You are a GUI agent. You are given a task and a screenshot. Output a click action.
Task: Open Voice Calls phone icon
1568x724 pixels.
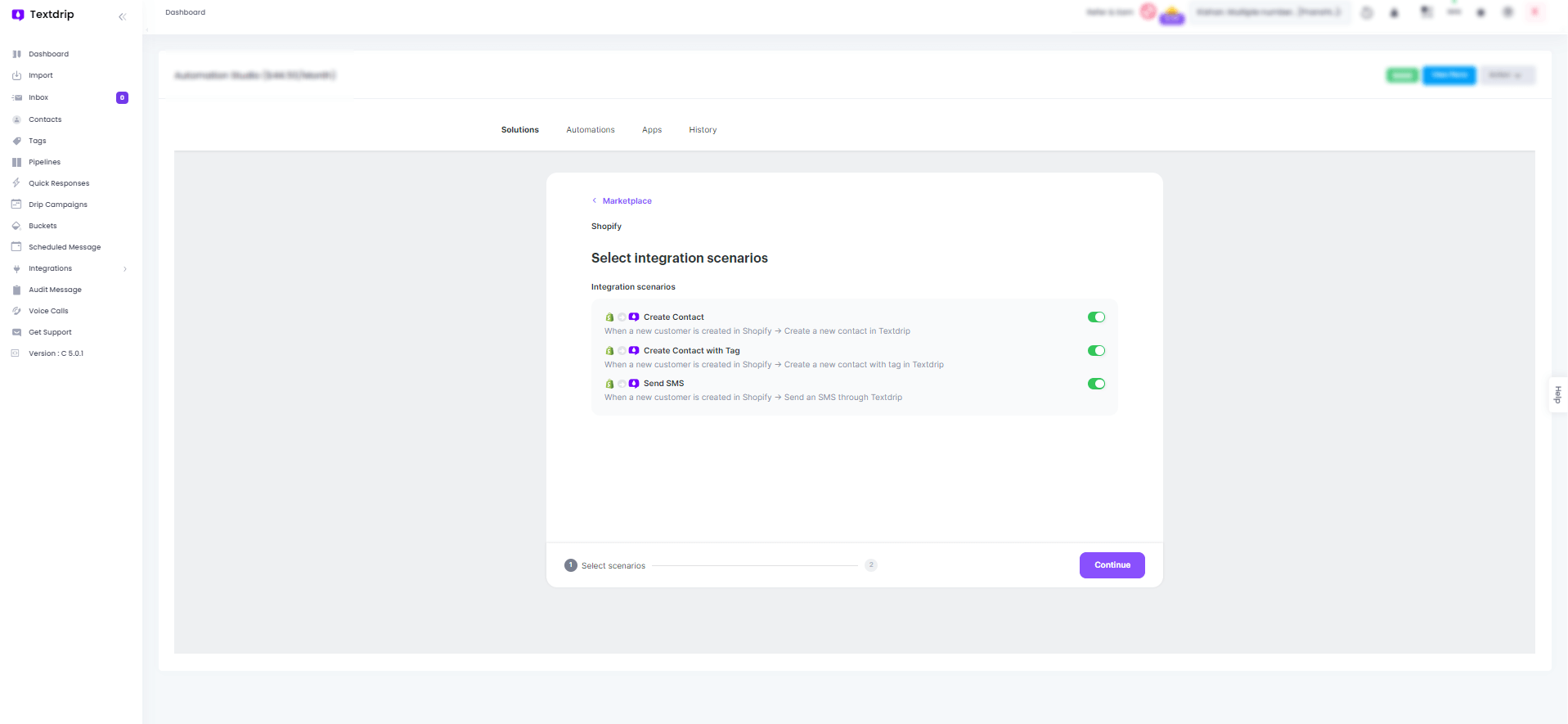(16, 311)
